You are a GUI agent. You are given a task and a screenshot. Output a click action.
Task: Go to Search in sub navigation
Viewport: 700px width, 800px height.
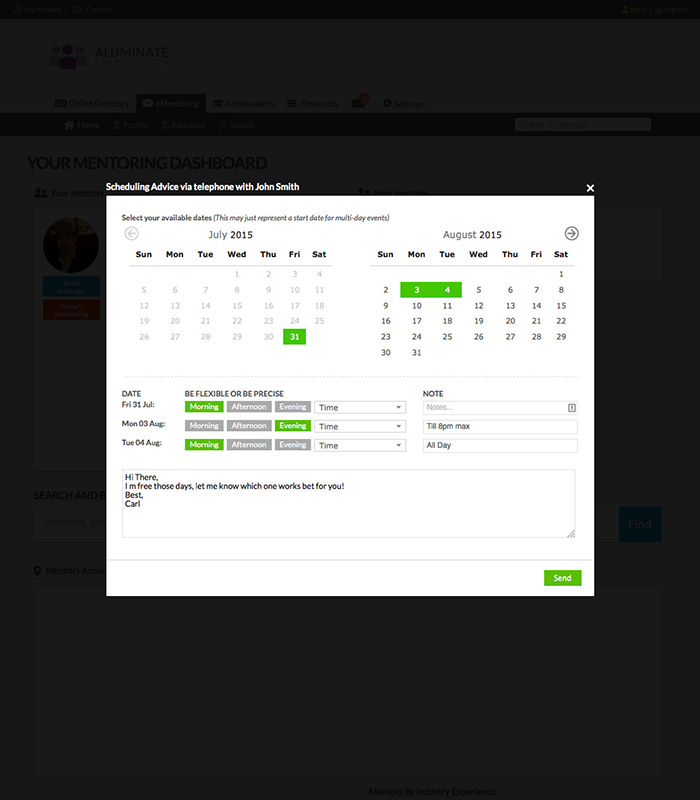click(x=236, y=125)
